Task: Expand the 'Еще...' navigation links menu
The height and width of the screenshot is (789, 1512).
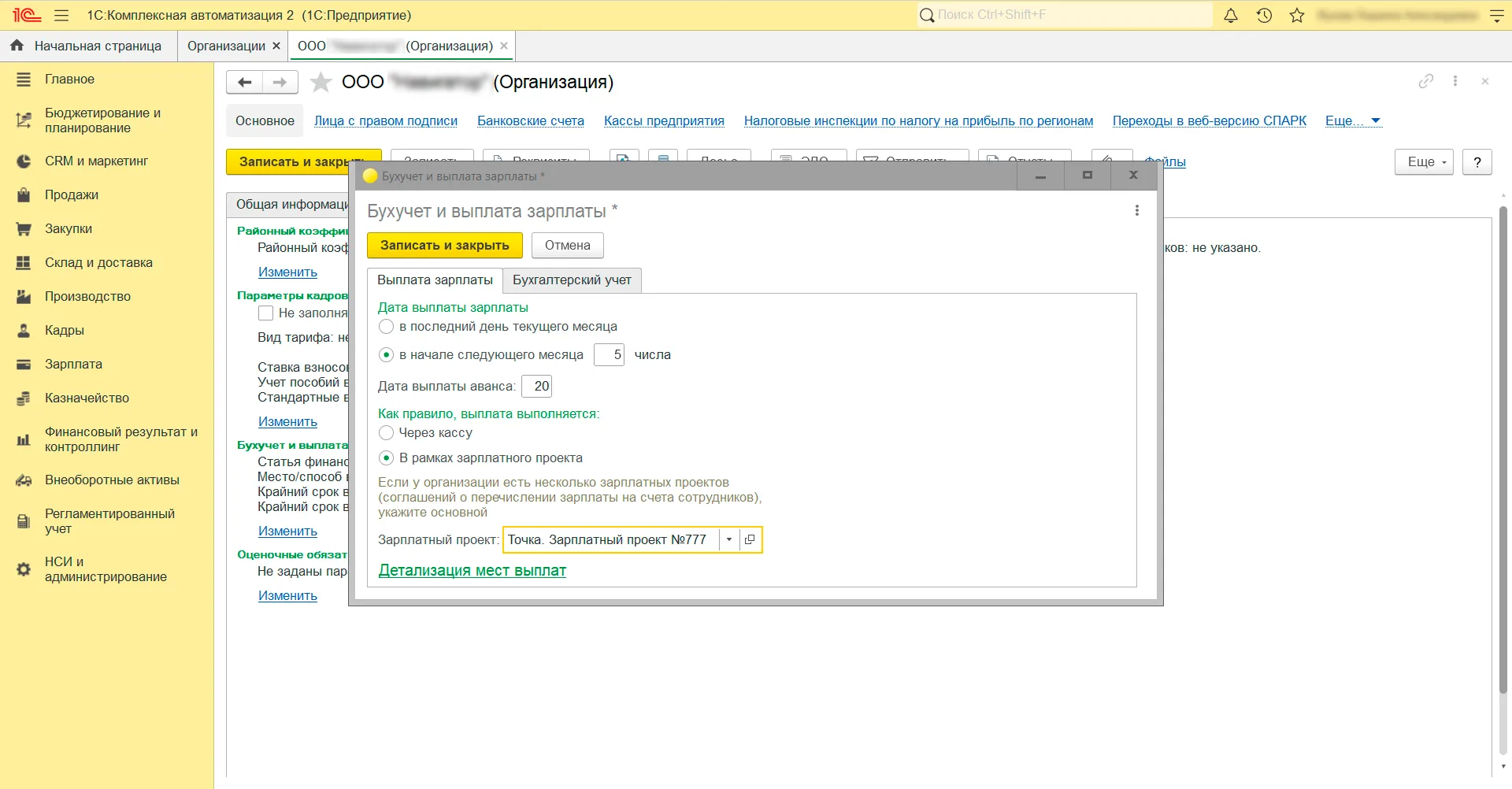Action: point(1352,121)
